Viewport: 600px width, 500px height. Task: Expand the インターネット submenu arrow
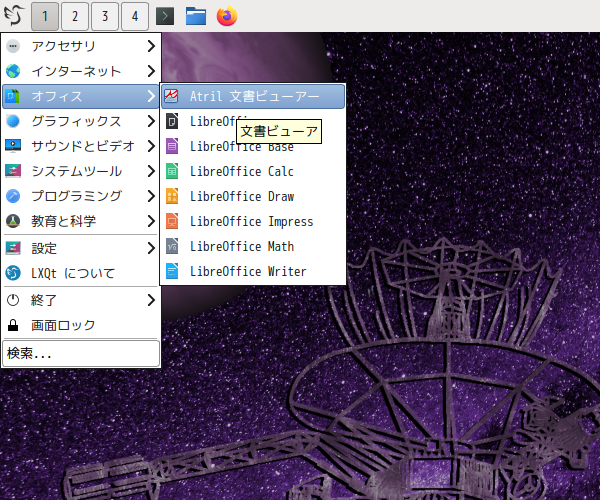[x=151, y=71]
